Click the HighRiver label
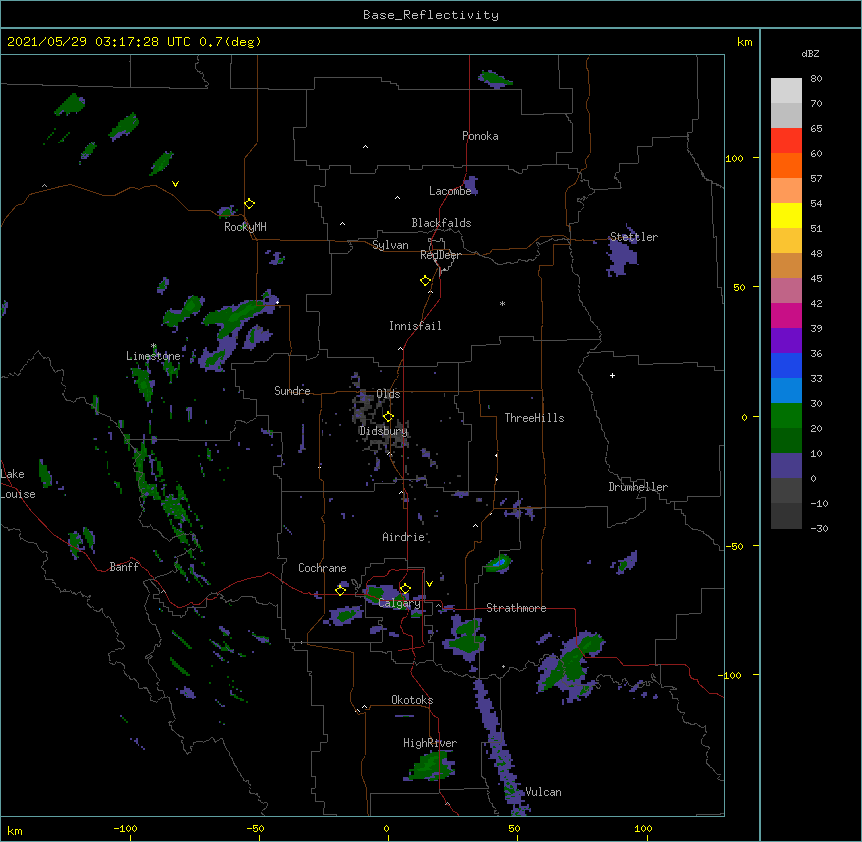The height and width of the screenshot is (842, 862). coord(430,743)
